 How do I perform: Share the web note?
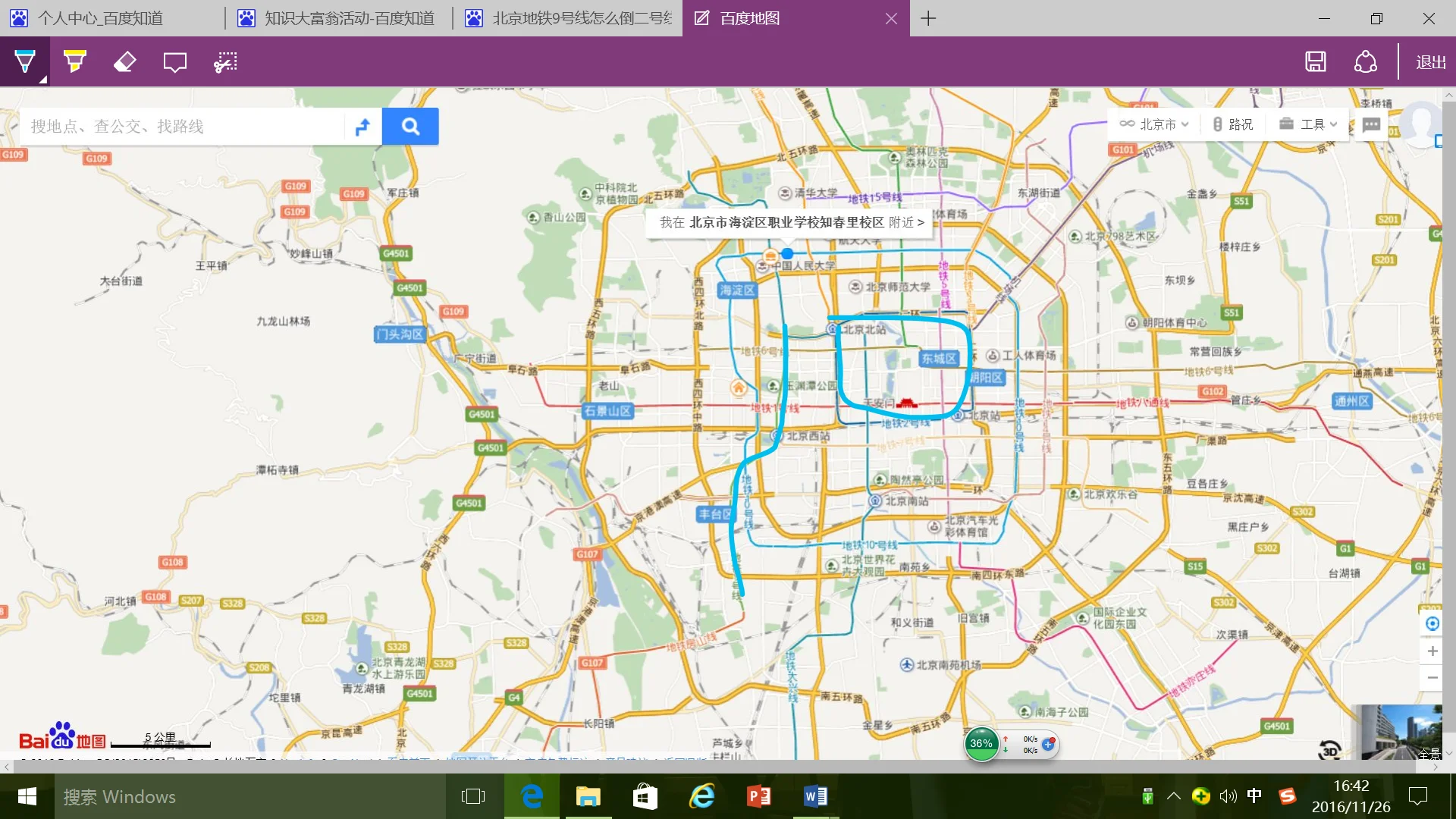click(x=1365, y=61)
